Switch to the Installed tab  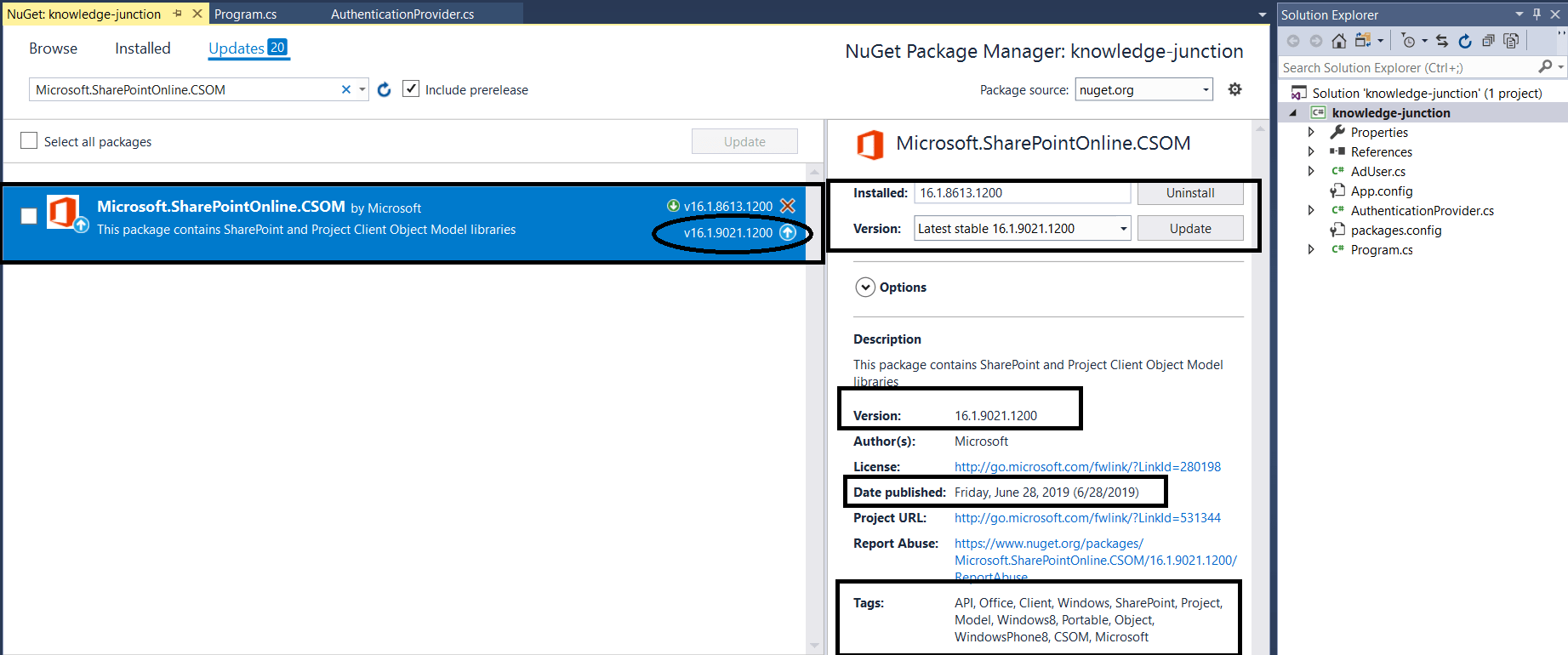[143, 48]
